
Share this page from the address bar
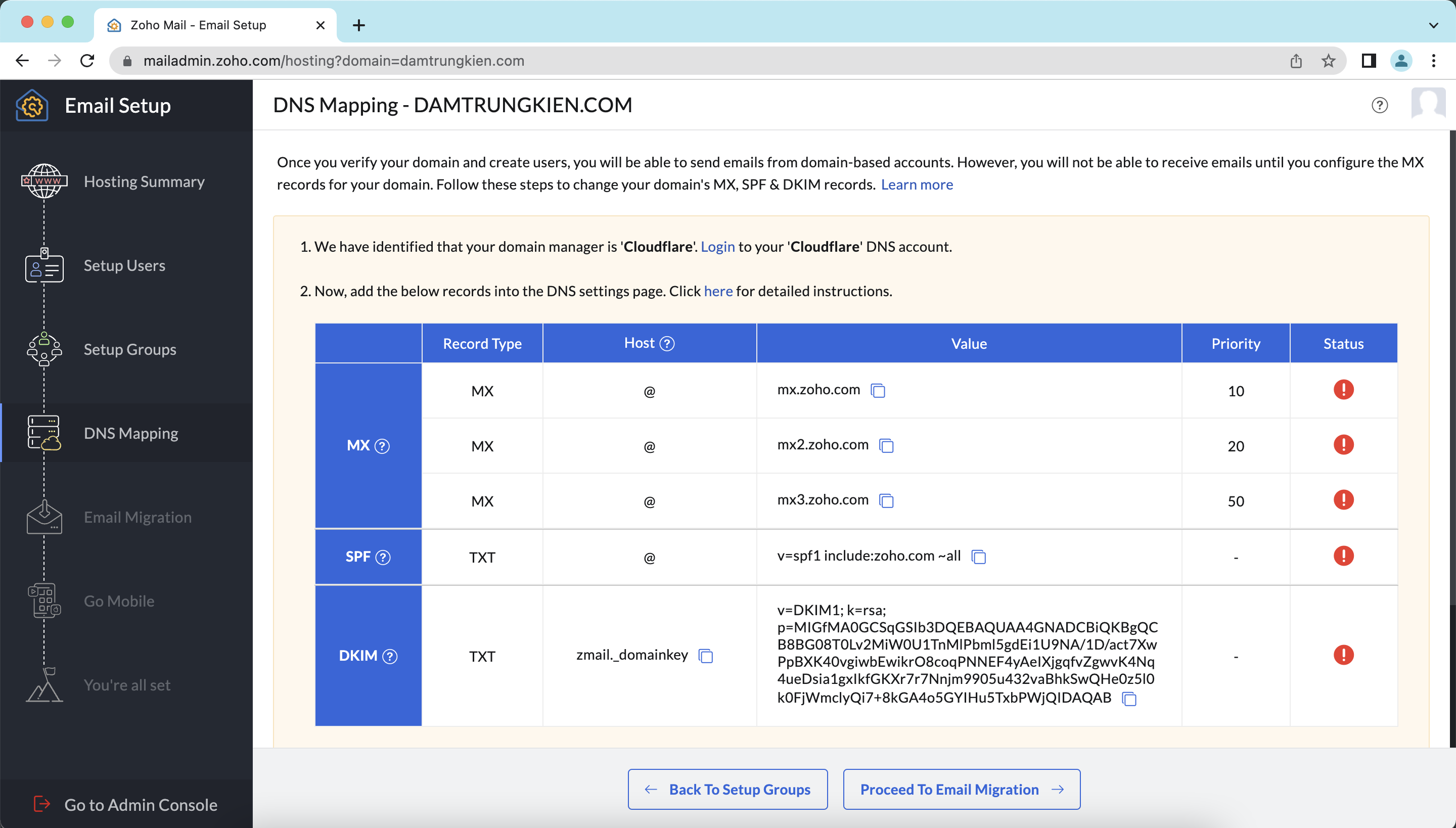point(1296,61)
